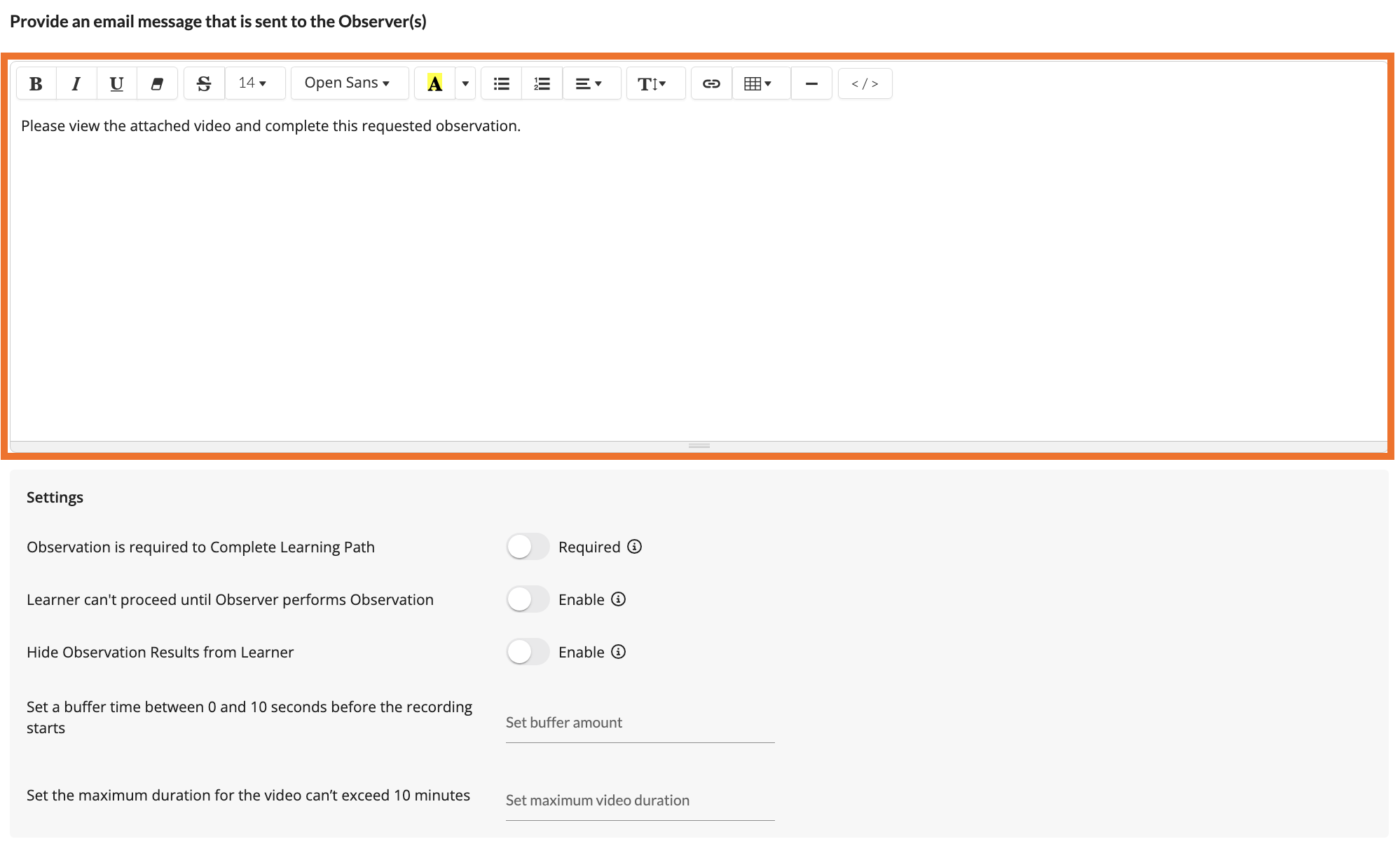The height and width of the screenshot is (851, 1400).
Task: Click the underline button
Action: 116,83
